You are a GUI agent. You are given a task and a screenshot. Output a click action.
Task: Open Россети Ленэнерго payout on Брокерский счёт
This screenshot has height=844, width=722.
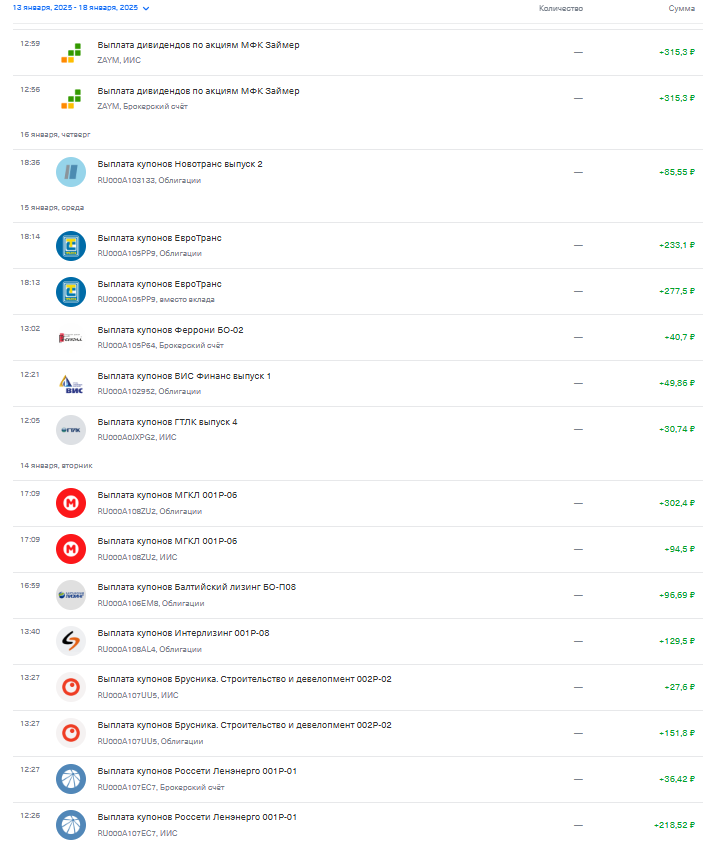(358, 779)
